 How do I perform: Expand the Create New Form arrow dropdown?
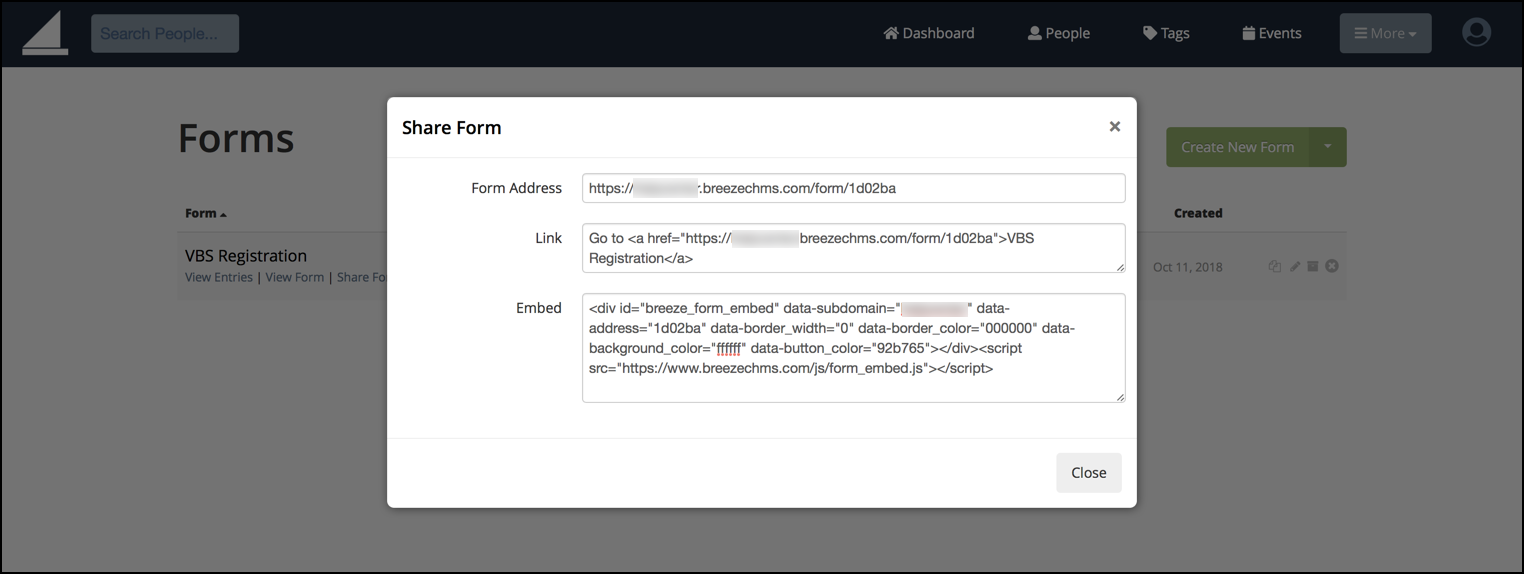click(1328, 147)
